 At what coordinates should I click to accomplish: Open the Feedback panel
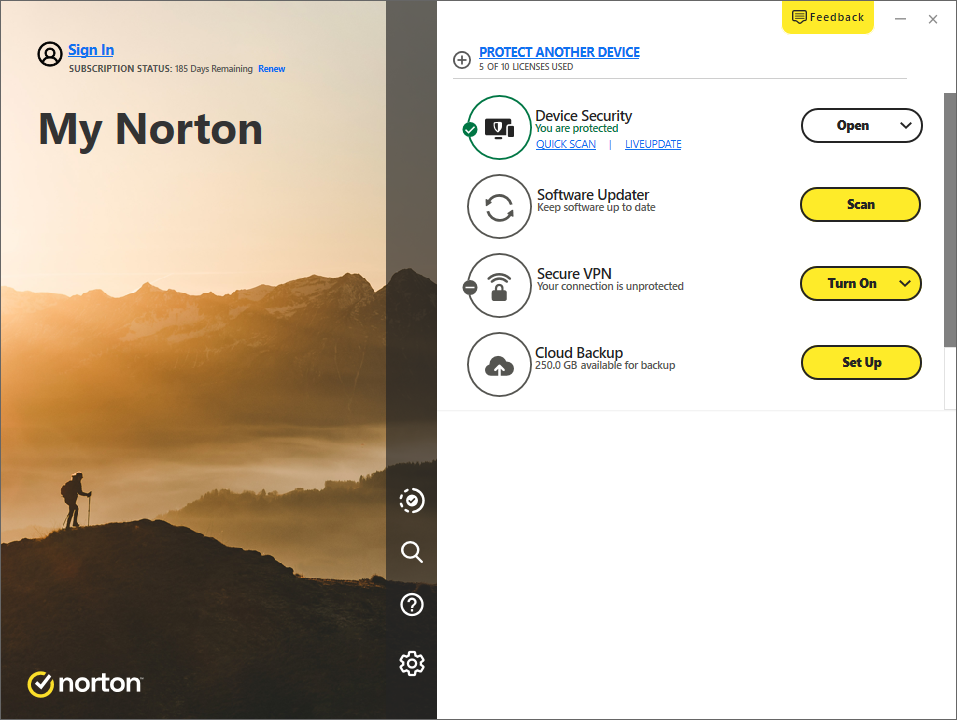(x=827, y=17)
